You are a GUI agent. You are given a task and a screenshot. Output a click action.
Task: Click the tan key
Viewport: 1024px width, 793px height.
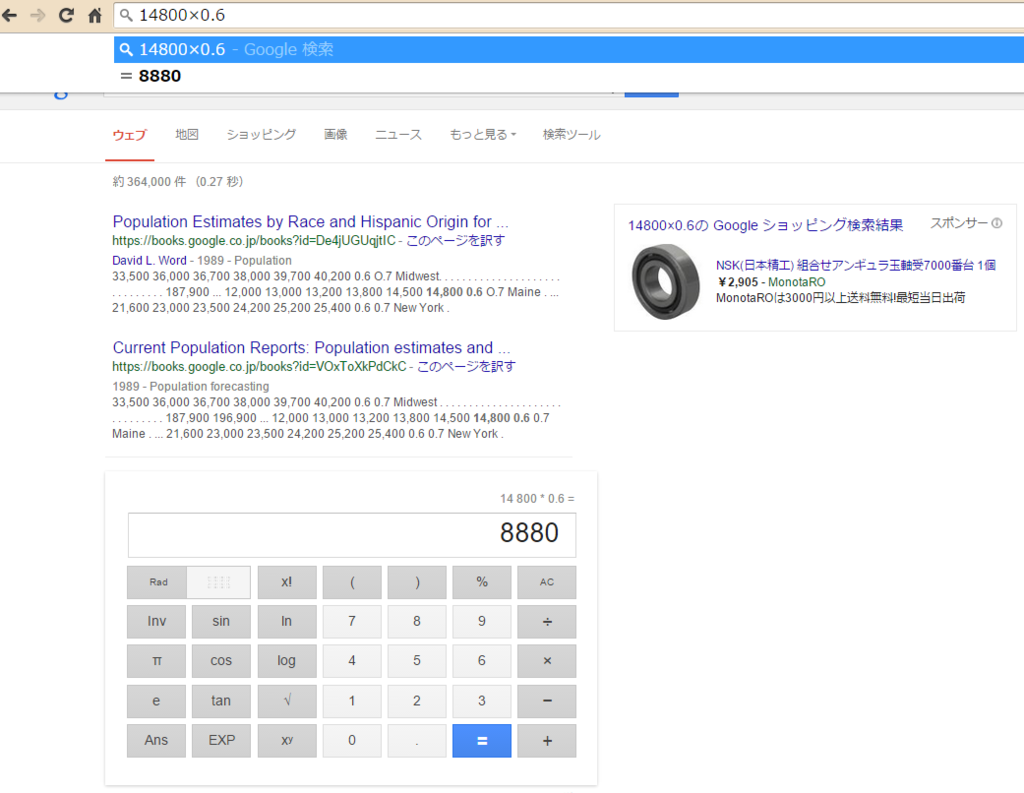[221, 701]
